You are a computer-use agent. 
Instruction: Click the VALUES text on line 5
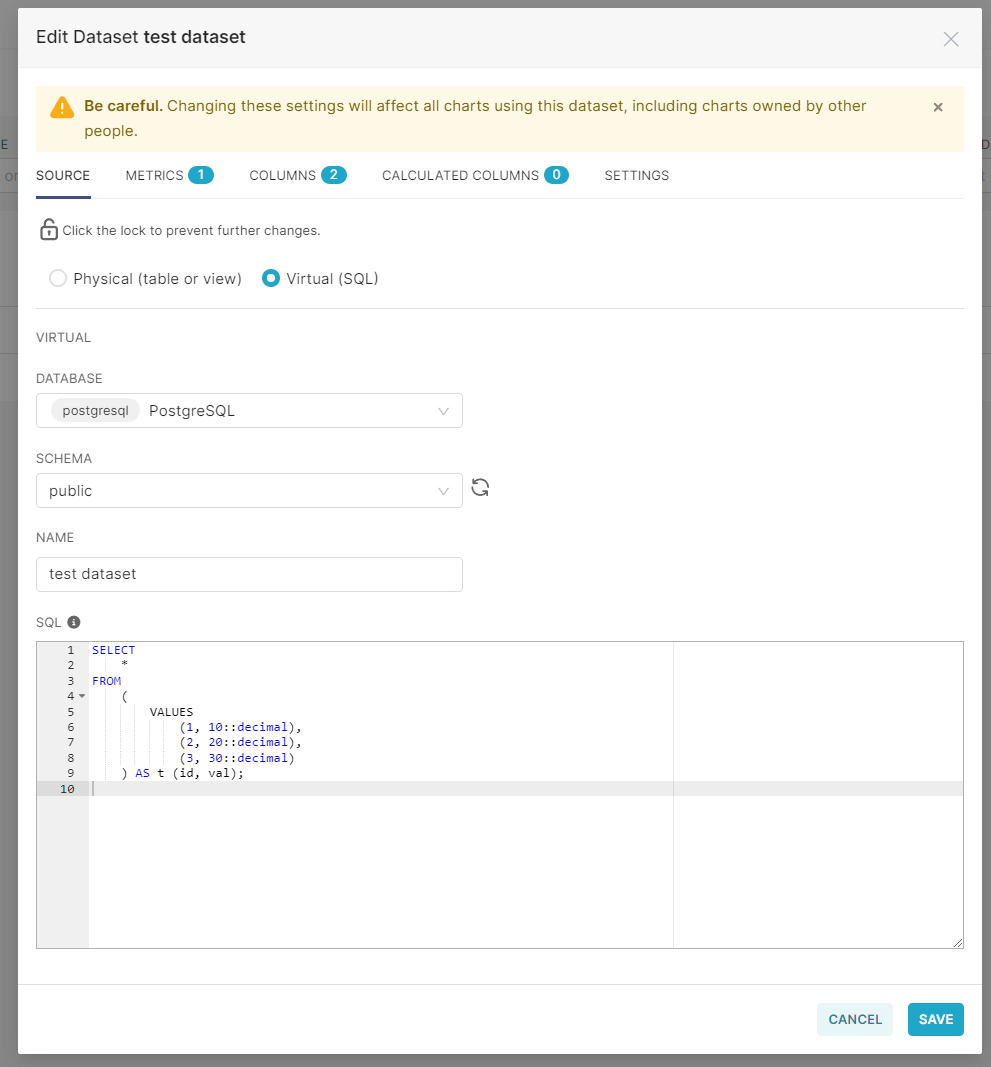[x=171, y=712]
